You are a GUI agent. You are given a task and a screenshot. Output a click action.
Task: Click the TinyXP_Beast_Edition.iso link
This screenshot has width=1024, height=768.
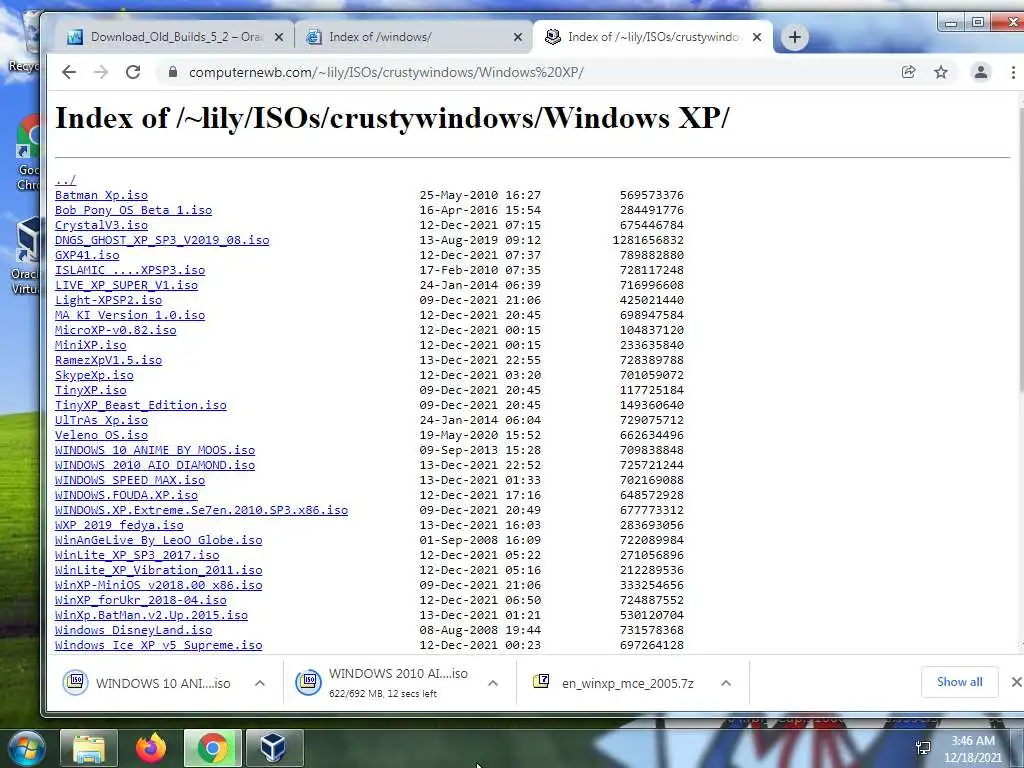click(x=140, y=406)
